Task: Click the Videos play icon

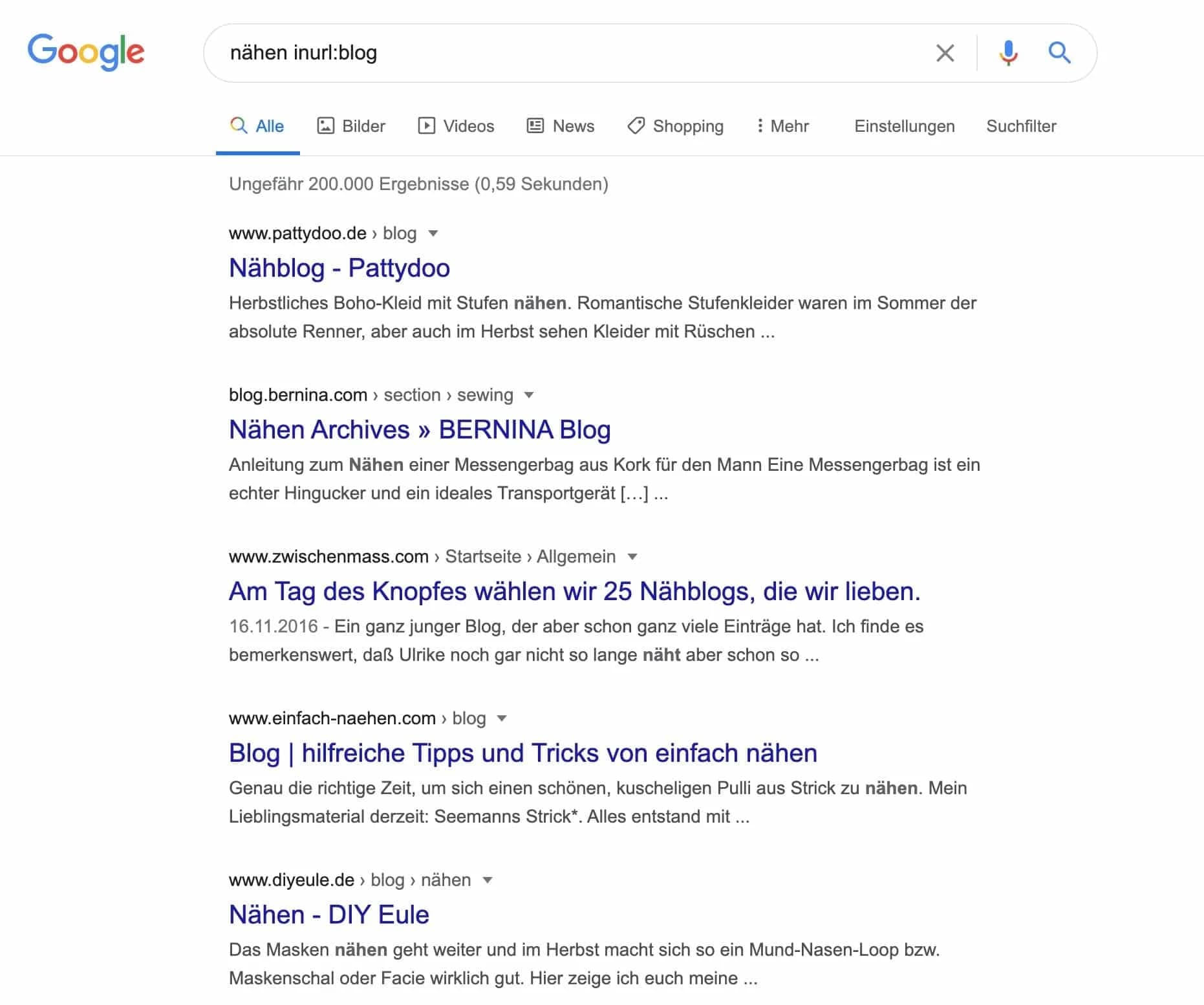Action: point(427,125)
